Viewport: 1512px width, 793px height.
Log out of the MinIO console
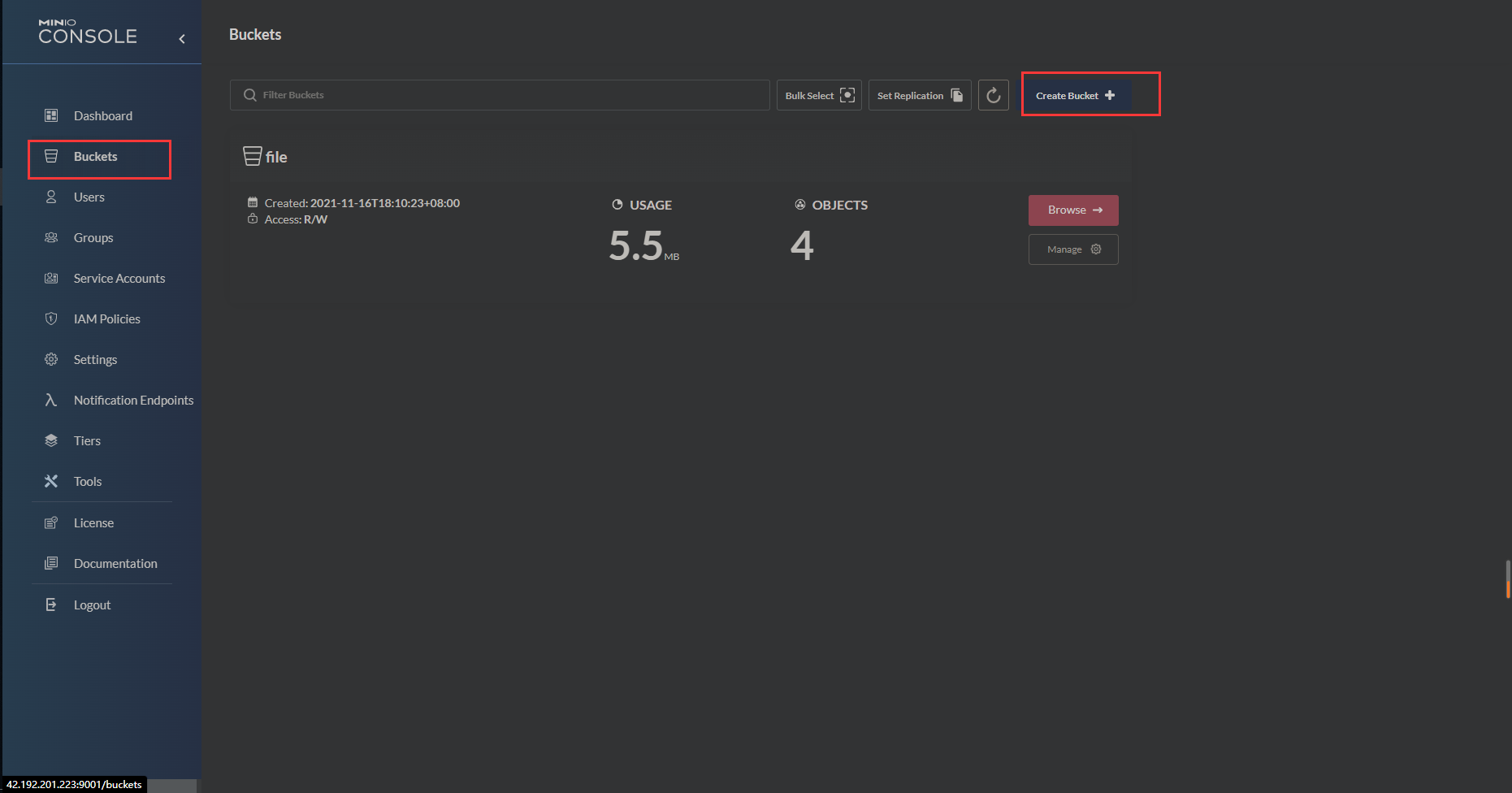pos(92,605)
